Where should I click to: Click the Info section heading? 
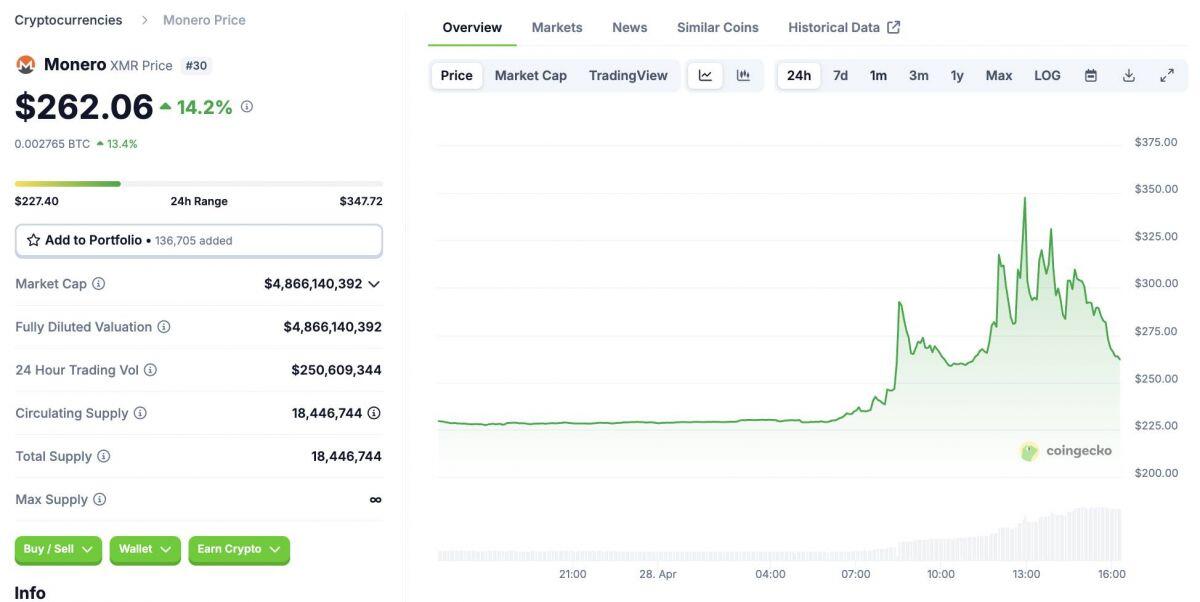(30, 592)
